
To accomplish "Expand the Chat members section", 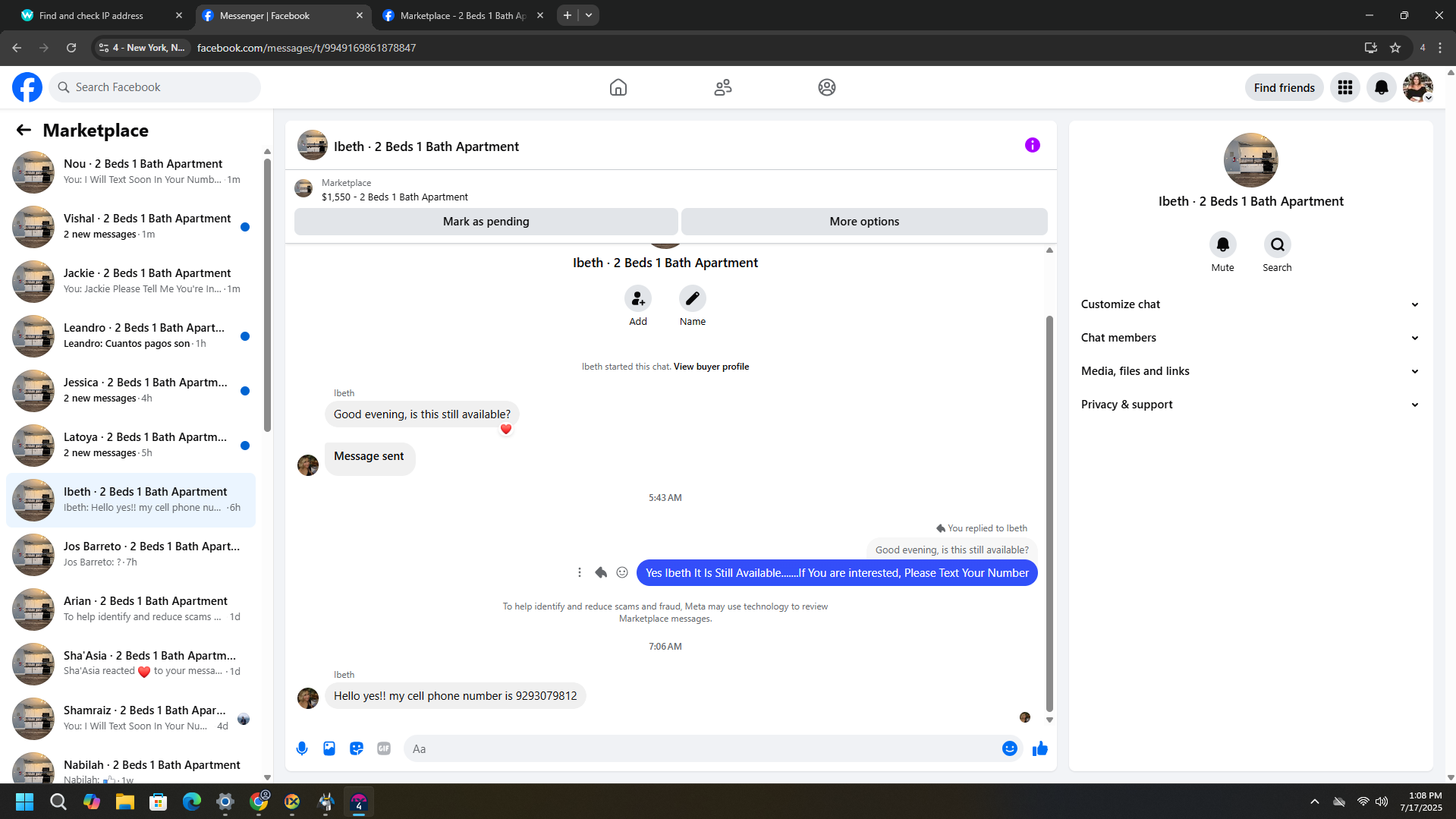I will [1250, 338].
